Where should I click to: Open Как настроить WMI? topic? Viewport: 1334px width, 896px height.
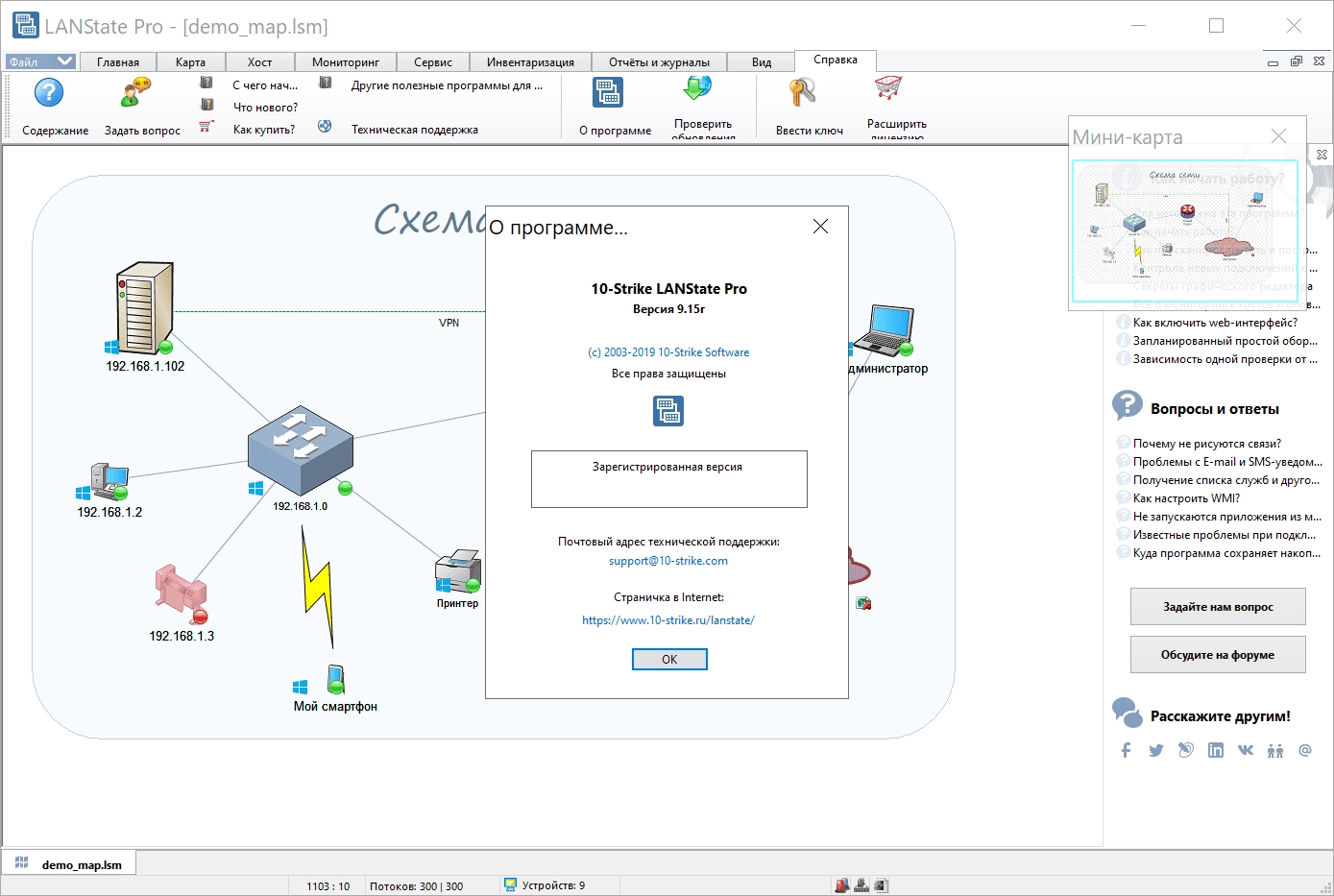click(1186, 498)
